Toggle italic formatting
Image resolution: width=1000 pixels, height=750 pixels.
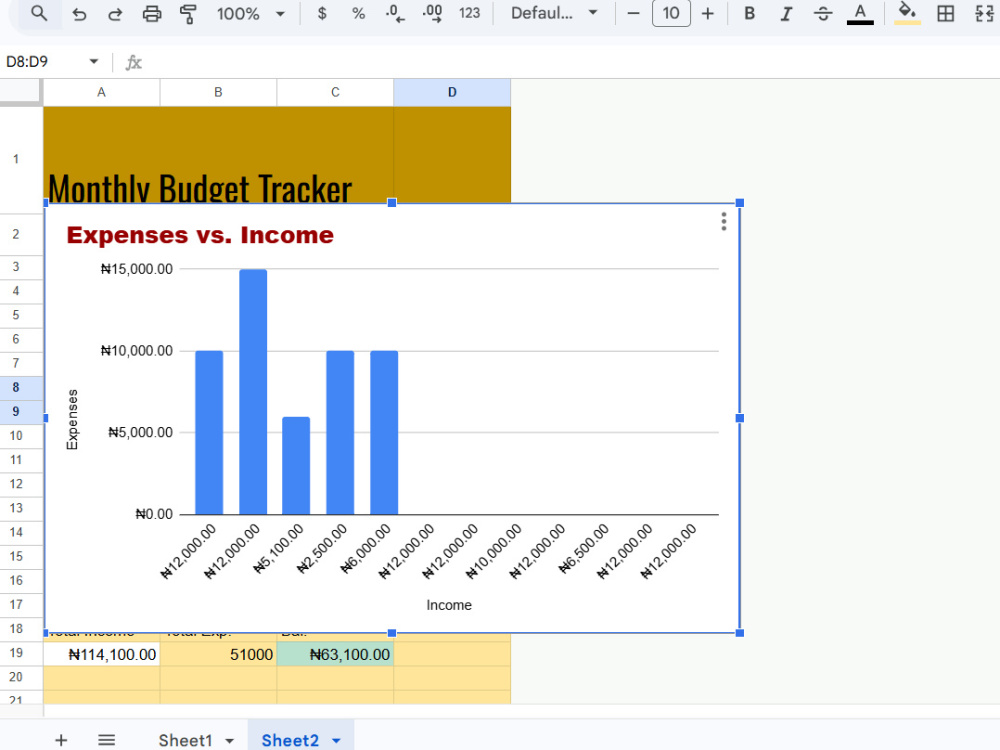[786, 13]
